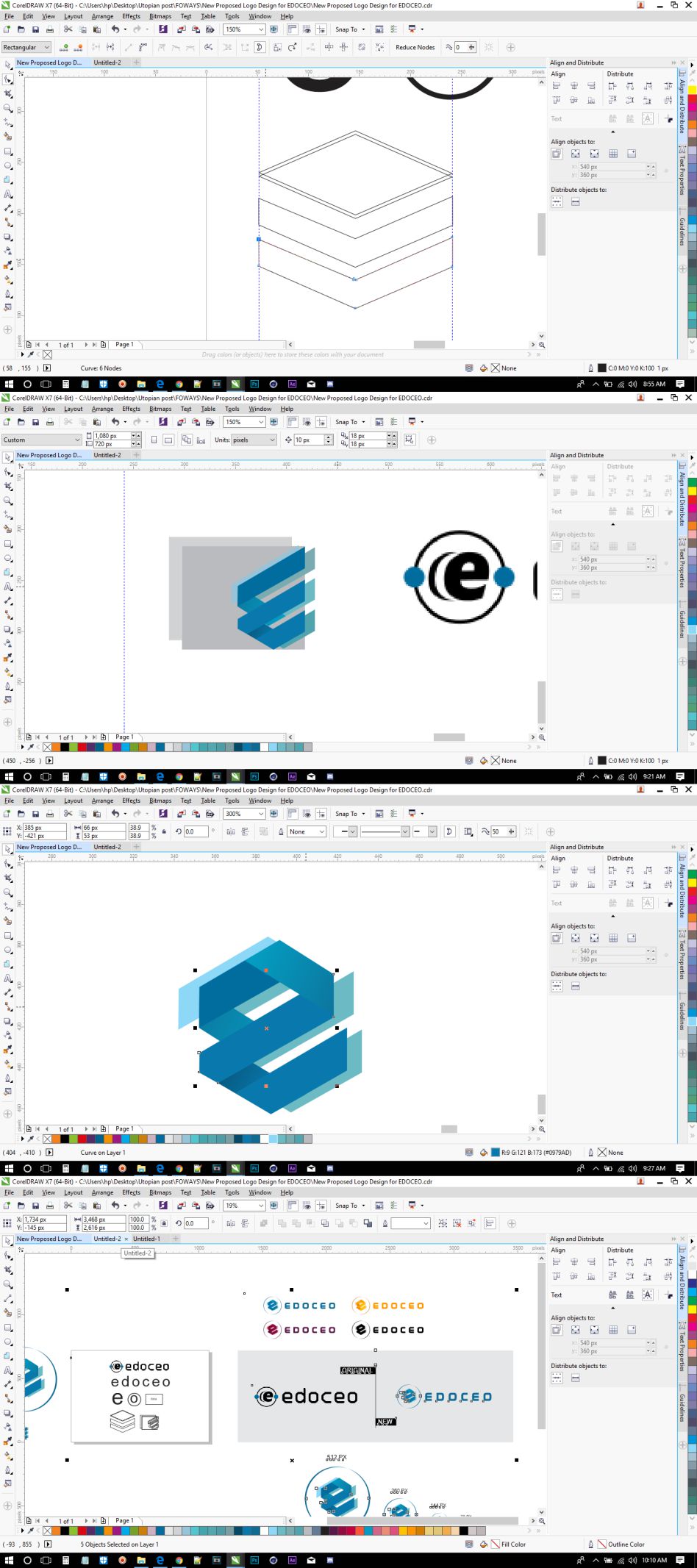The height and width of the screenshot is (1568, 697).
Task: Close the Untitled-2 tab in the 10:10 AM window
Action: (x=126, y=1239)
